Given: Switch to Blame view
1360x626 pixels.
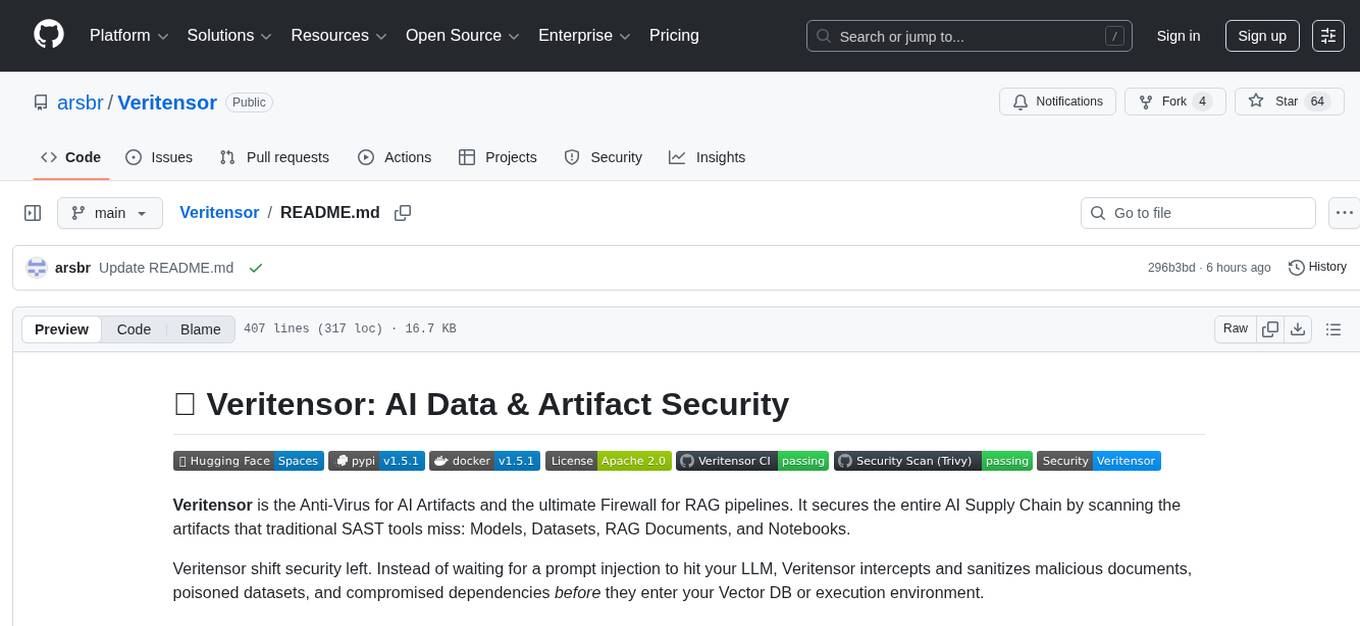Looking at the screenshot, I should coord(200,329).
